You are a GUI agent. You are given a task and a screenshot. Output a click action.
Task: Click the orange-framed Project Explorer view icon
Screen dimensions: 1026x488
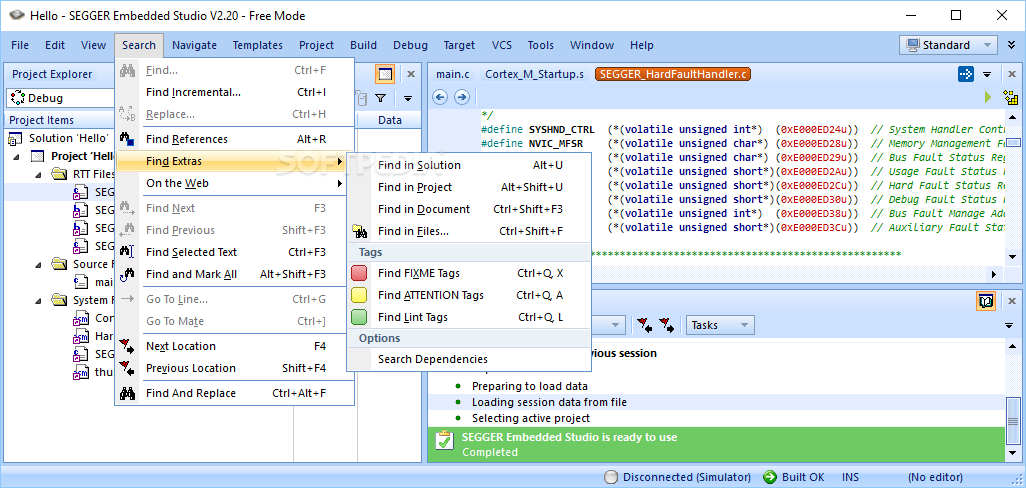click(385, 74)
